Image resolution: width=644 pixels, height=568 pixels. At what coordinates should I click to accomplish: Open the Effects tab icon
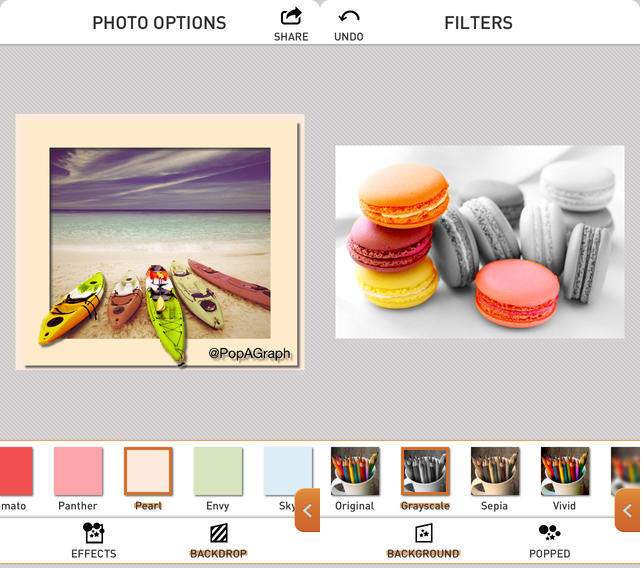[94, 533]
